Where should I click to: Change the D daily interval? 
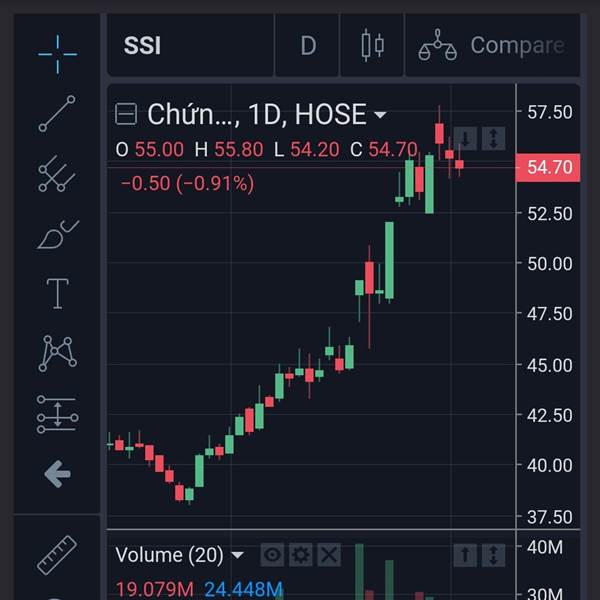307,45
